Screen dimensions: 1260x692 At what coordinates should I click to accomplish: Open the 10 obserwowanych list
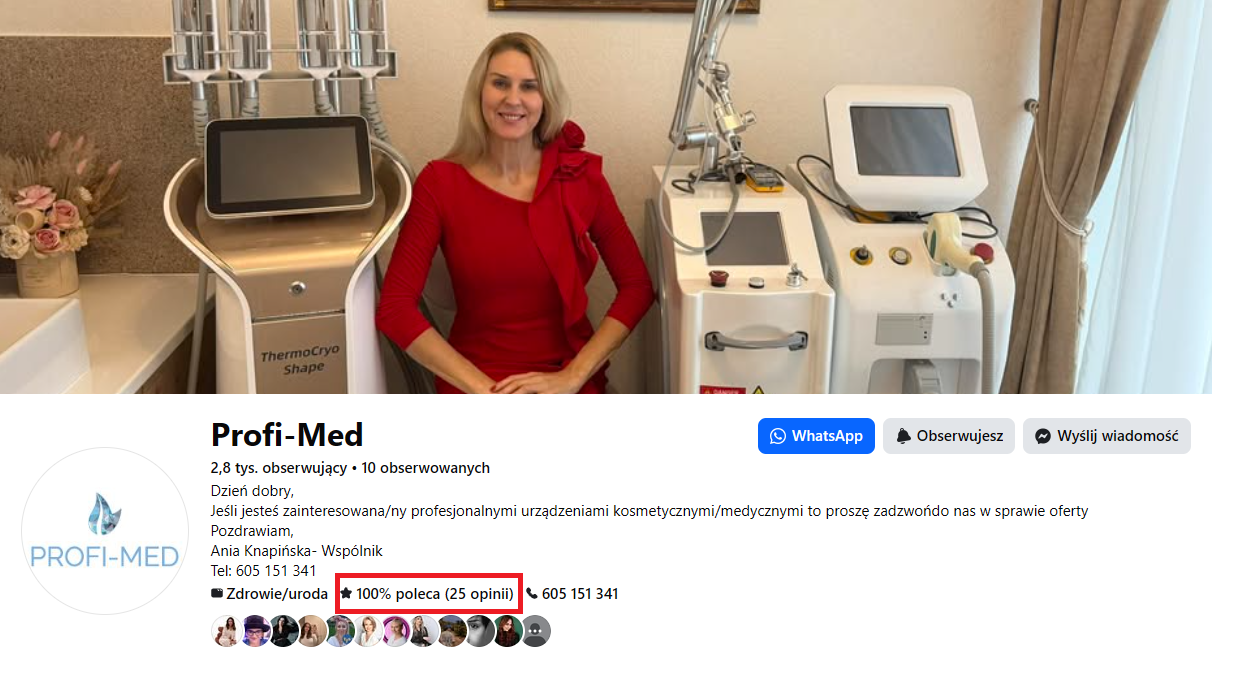tap(425, 468)
